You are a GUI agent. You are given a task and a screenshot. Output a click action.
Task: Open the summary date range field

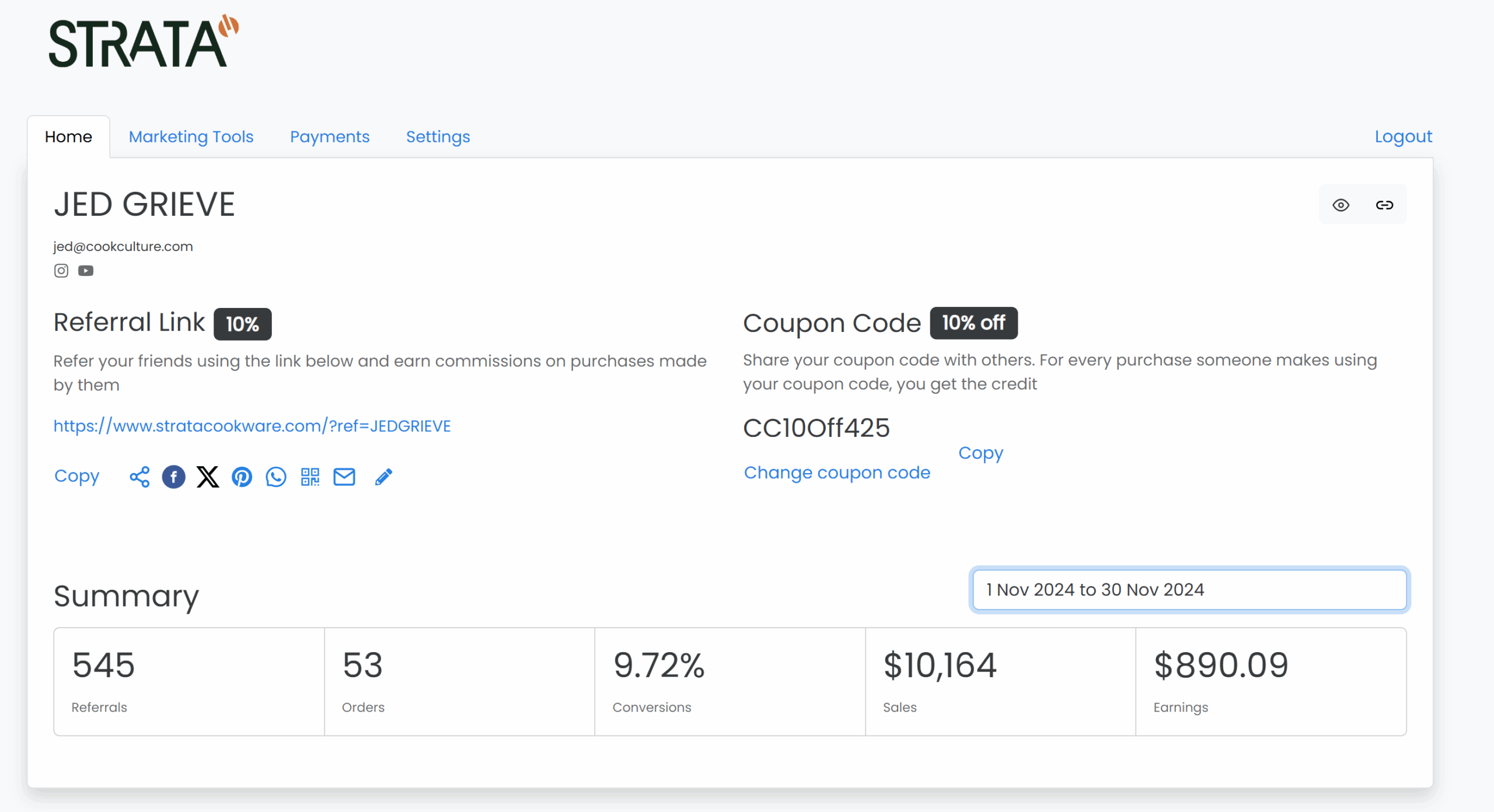[1190, 590]
